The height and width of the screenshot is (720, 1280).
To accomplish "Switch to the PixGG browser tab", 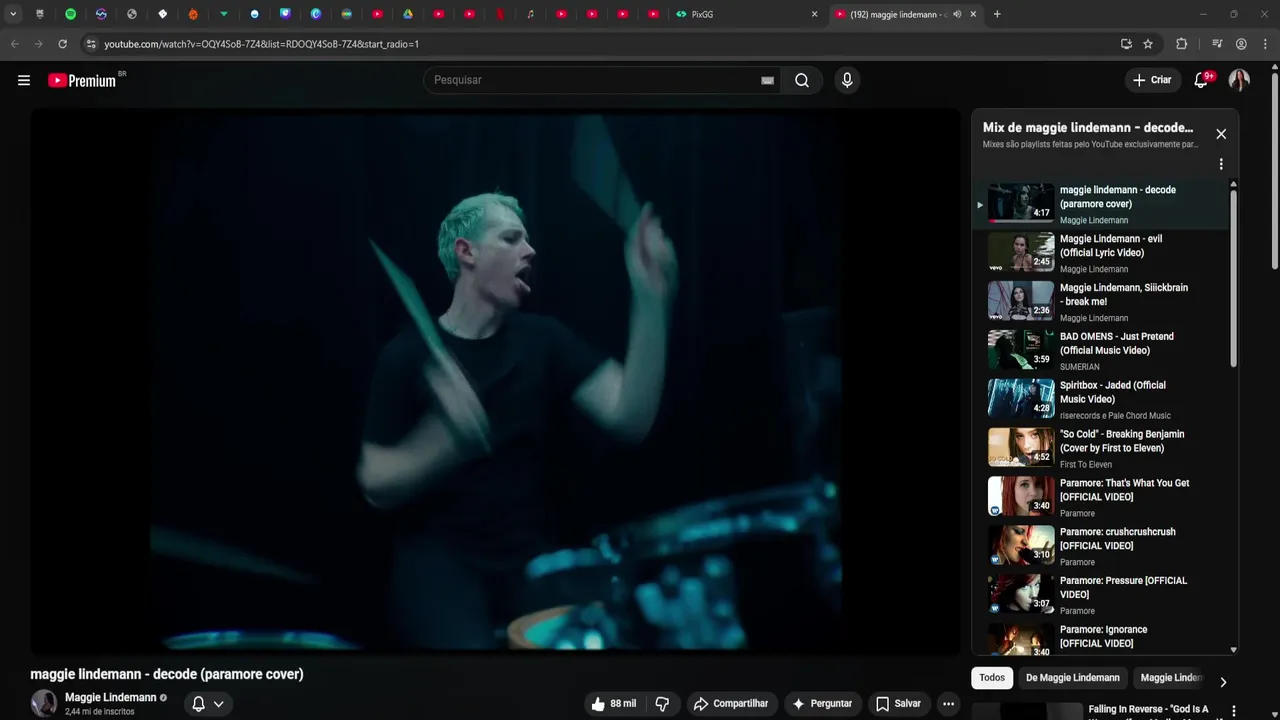I will click(x=745, y=14).
